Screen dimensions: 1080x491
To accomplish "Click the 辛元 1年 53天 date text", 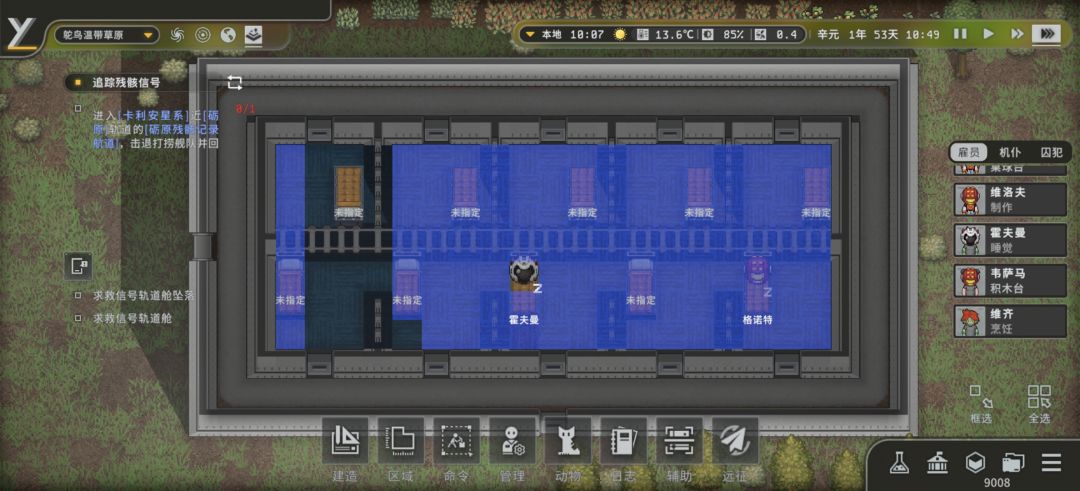I will tap(858, 34).
